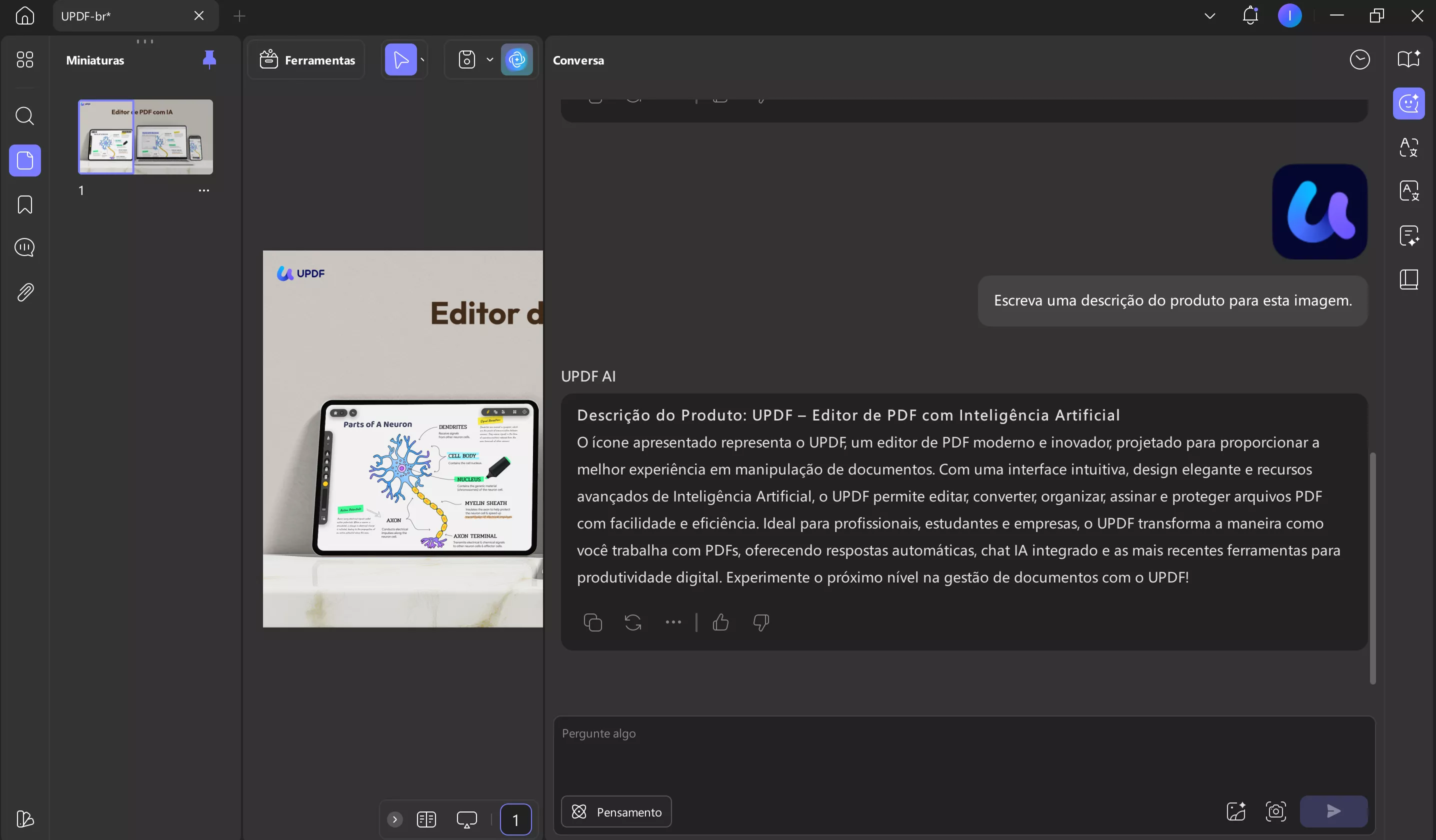The width and height of the screenshot is (1436, 840).
Task: Open the user profile avatar
Action: tap(1289, 15)
